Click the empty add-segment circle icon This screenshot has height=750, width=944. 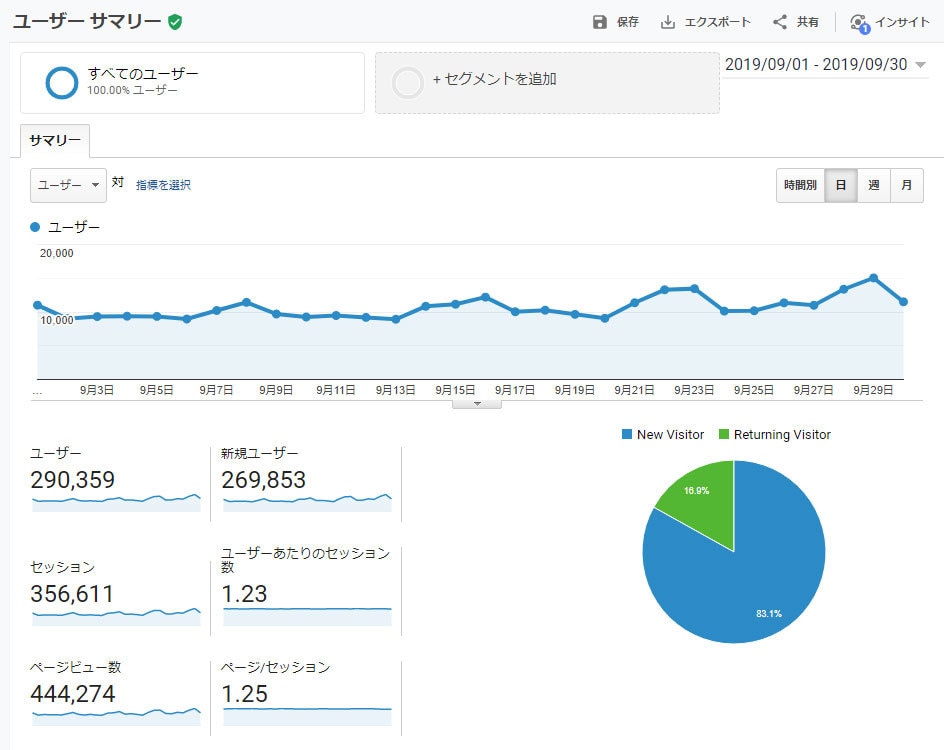408,82
